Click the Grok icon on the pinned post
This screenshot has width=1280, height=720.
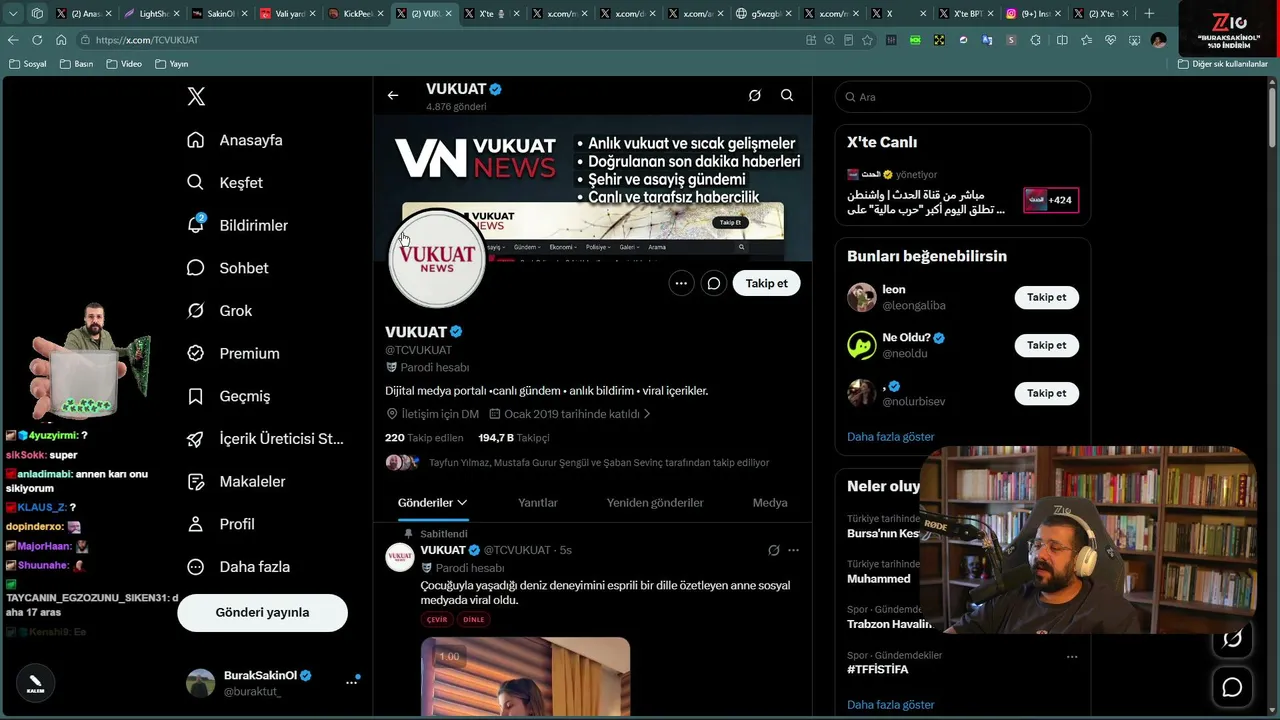click(773, 550)
